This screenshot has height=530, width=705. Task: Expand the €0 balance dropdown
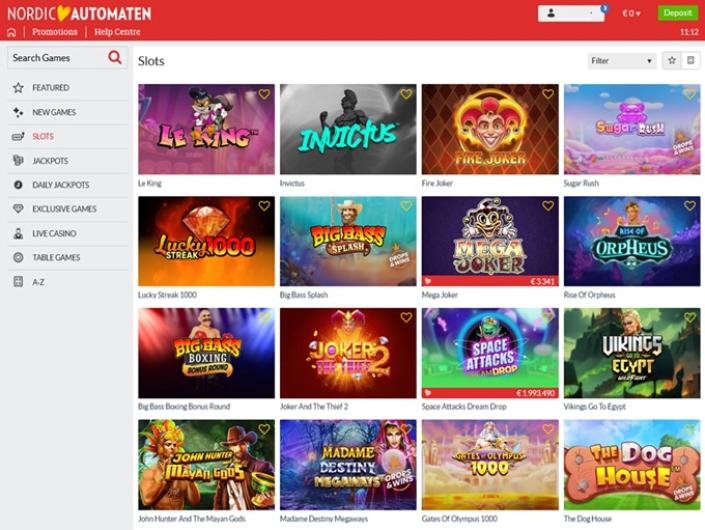coord(631,13)
